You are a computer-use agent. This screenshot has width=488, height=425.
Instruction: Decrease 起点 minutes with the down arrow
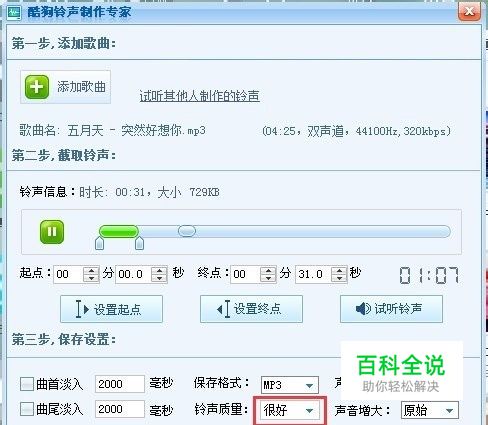tap(91, 278)
